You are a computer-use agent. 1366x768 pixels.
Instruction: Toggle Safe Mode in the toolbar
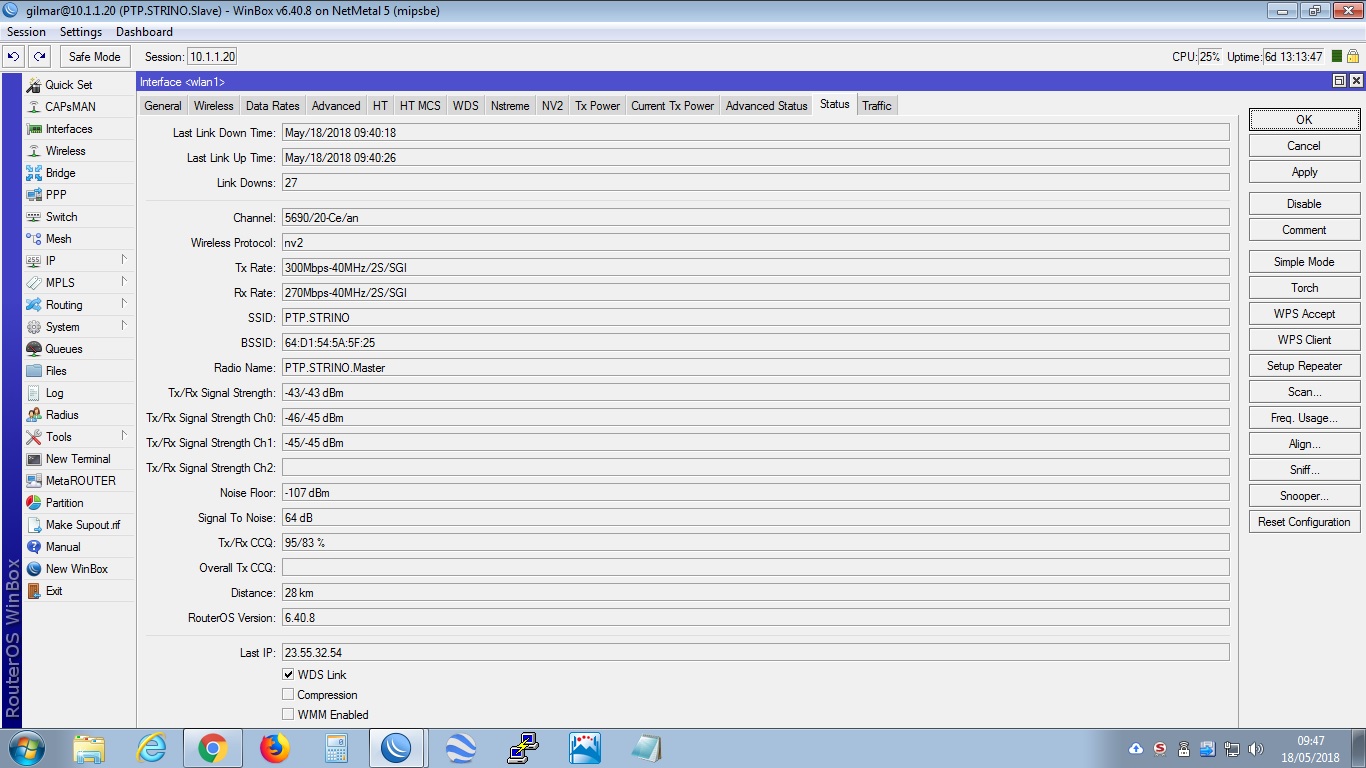click(x=95, y=57)
